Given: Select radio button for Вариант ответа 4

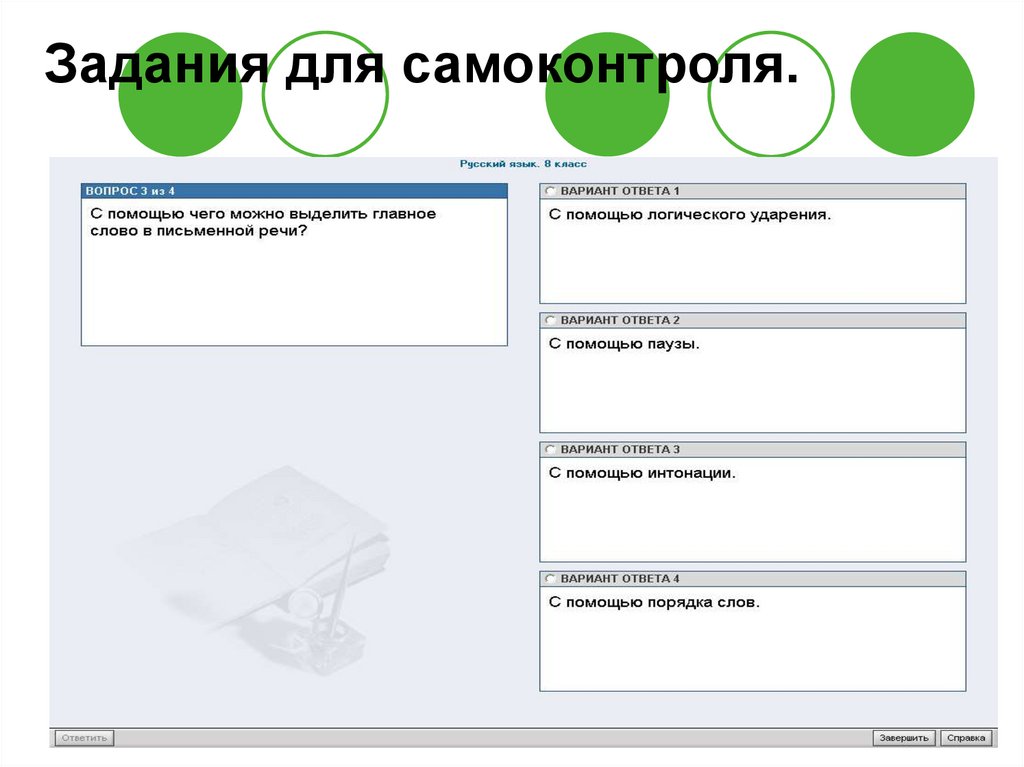Looking at the screenshot, I should pos(551,576).
